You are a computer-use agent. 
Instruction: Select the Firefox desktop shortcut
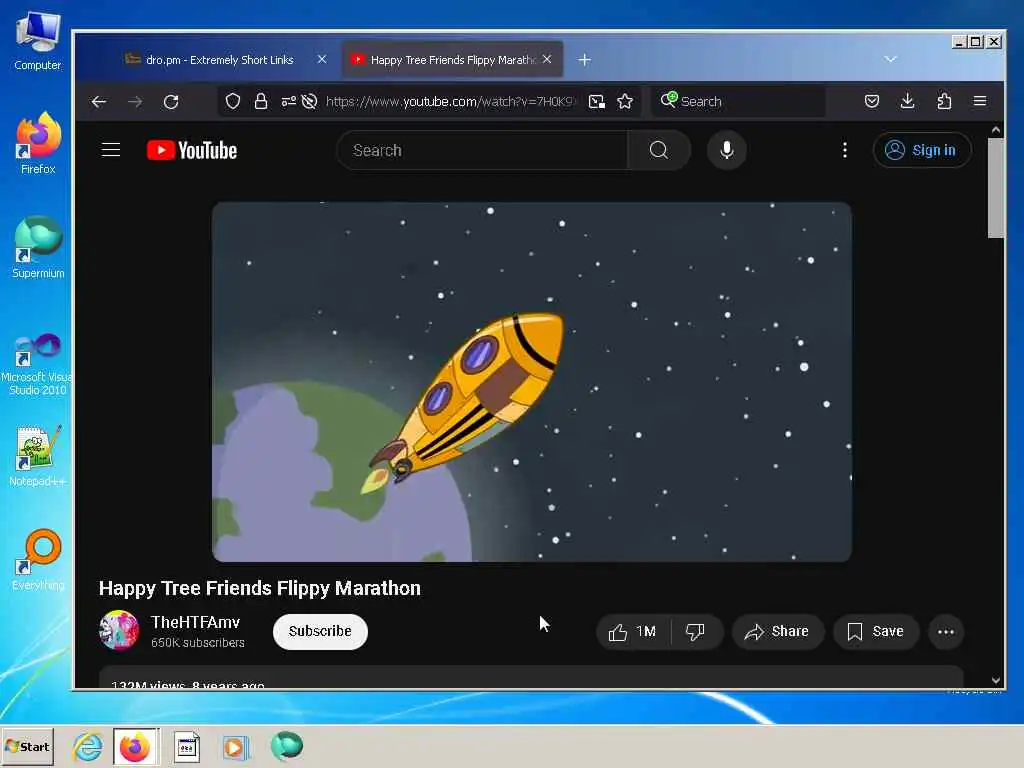coord(38,143)
